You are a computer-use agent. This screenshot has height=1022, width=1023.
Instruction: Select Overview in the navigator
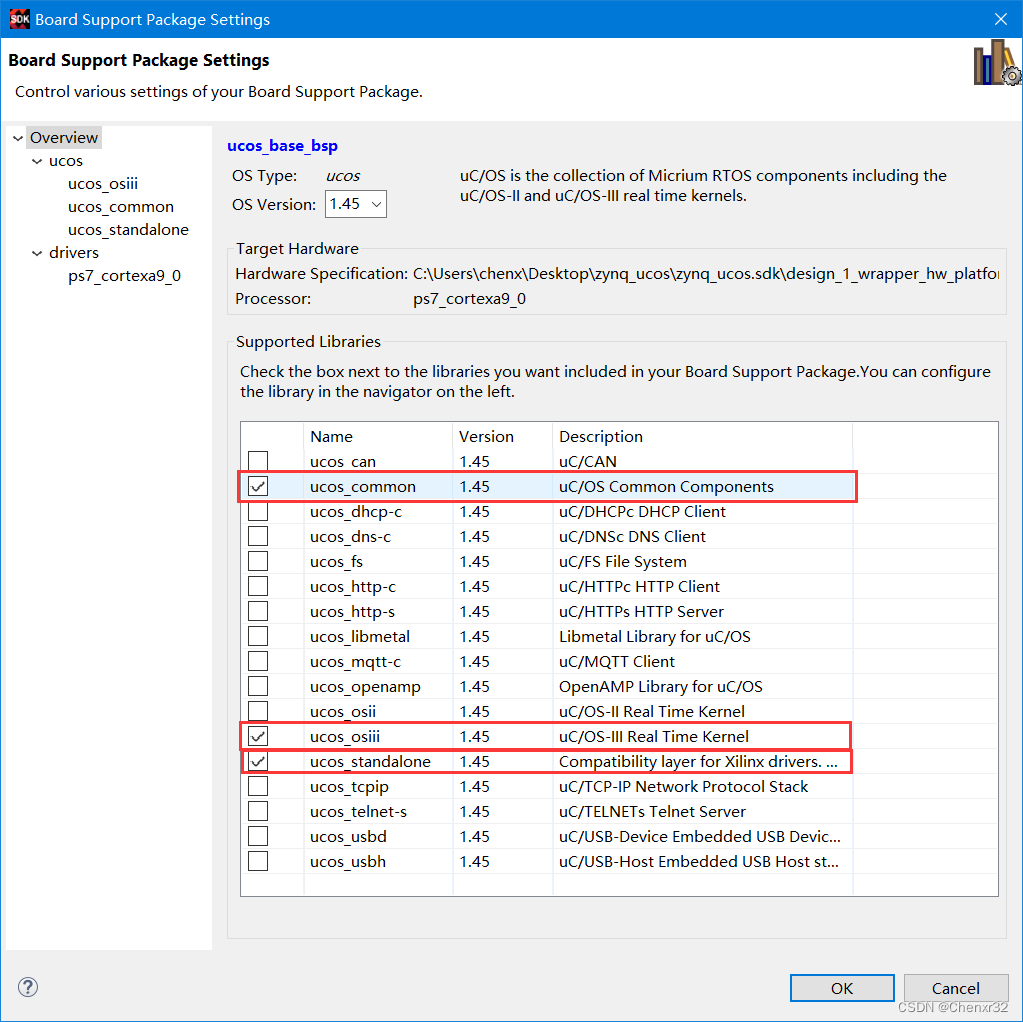click(64, 138)
